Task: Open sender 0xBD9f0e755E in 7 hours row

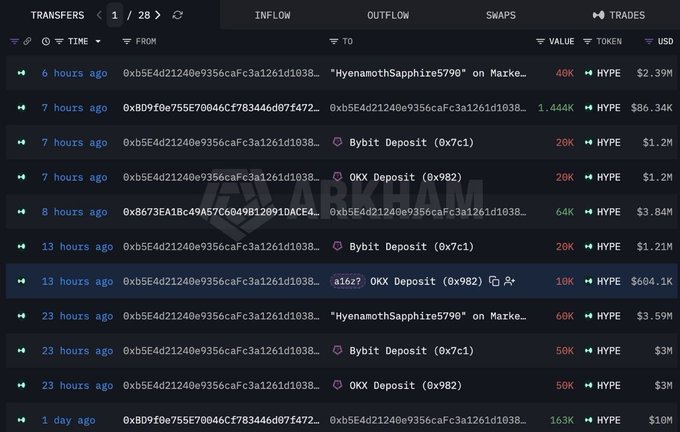Action: (x=221, y=108)
